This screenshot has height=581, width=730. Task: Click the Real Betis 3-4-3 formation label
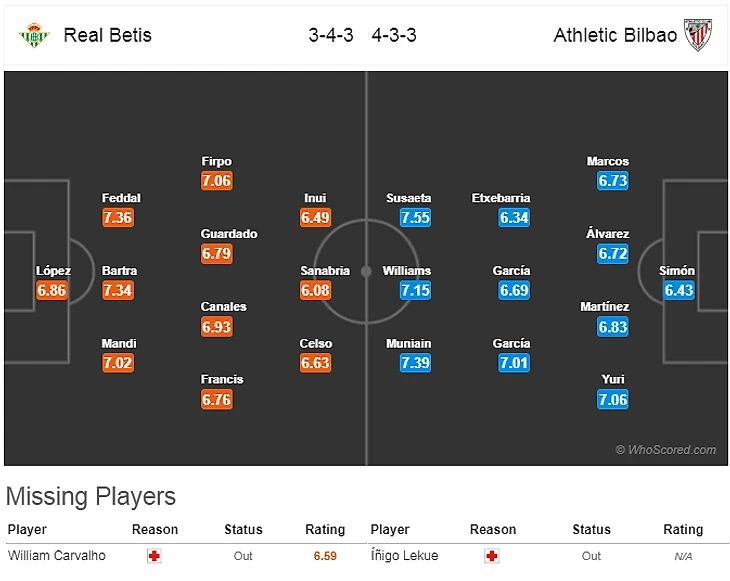[x=331, y=35]
